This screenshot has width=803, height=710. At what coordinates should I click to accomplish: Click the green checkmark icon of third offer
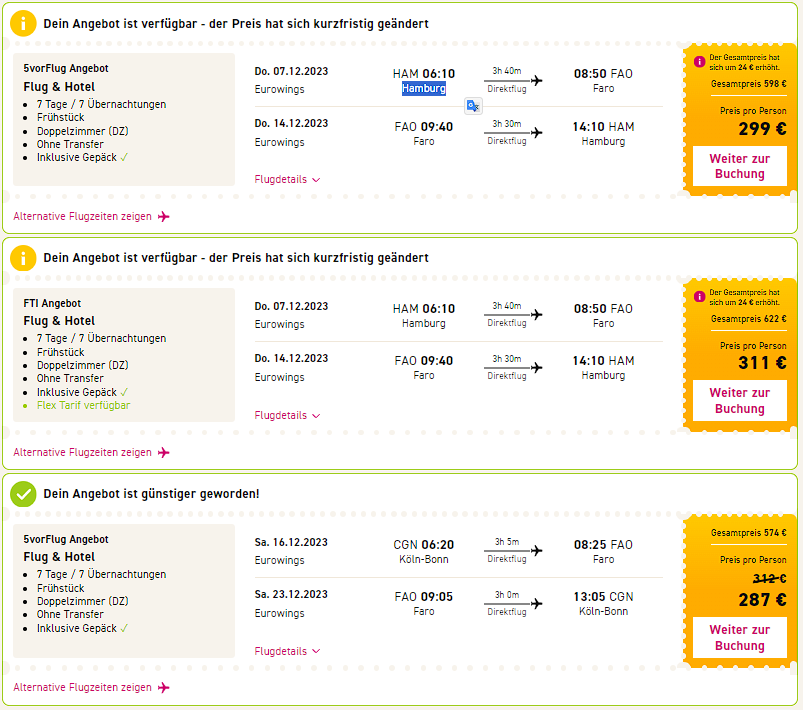23,493
